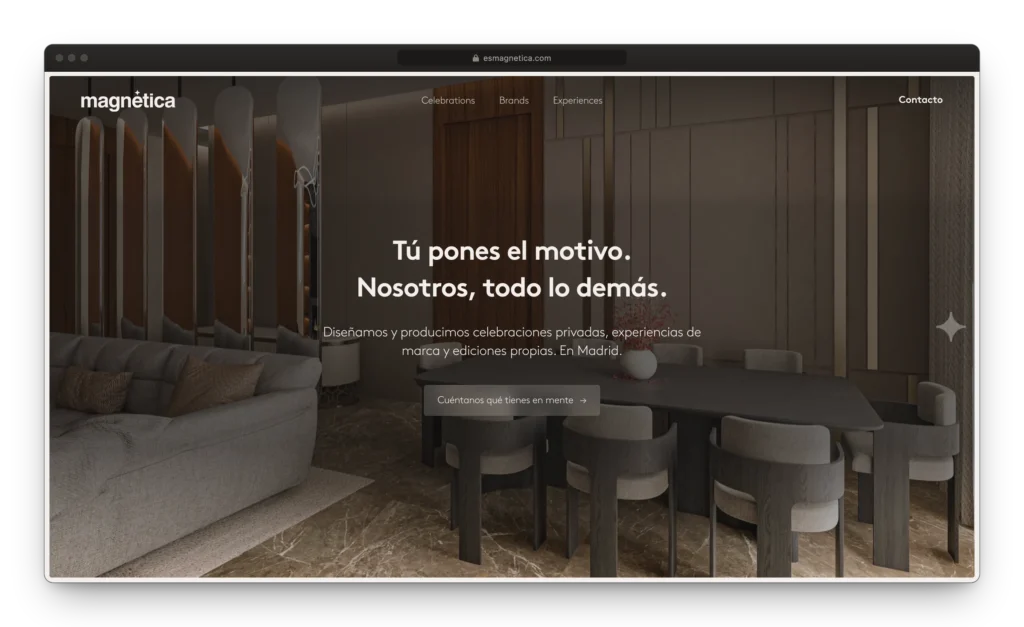This screenshot has height=627, width=1024.
Task: Click the magnética logo
Action: tap(128, 101)
